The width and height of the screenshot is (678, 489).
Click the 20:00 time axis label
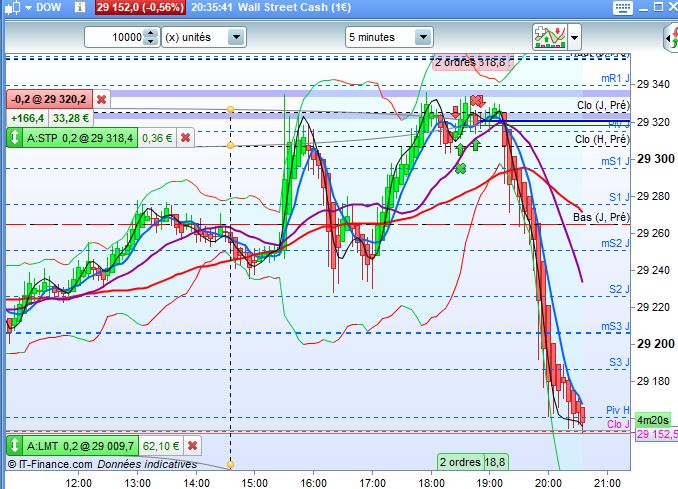(x=548, y=483)
